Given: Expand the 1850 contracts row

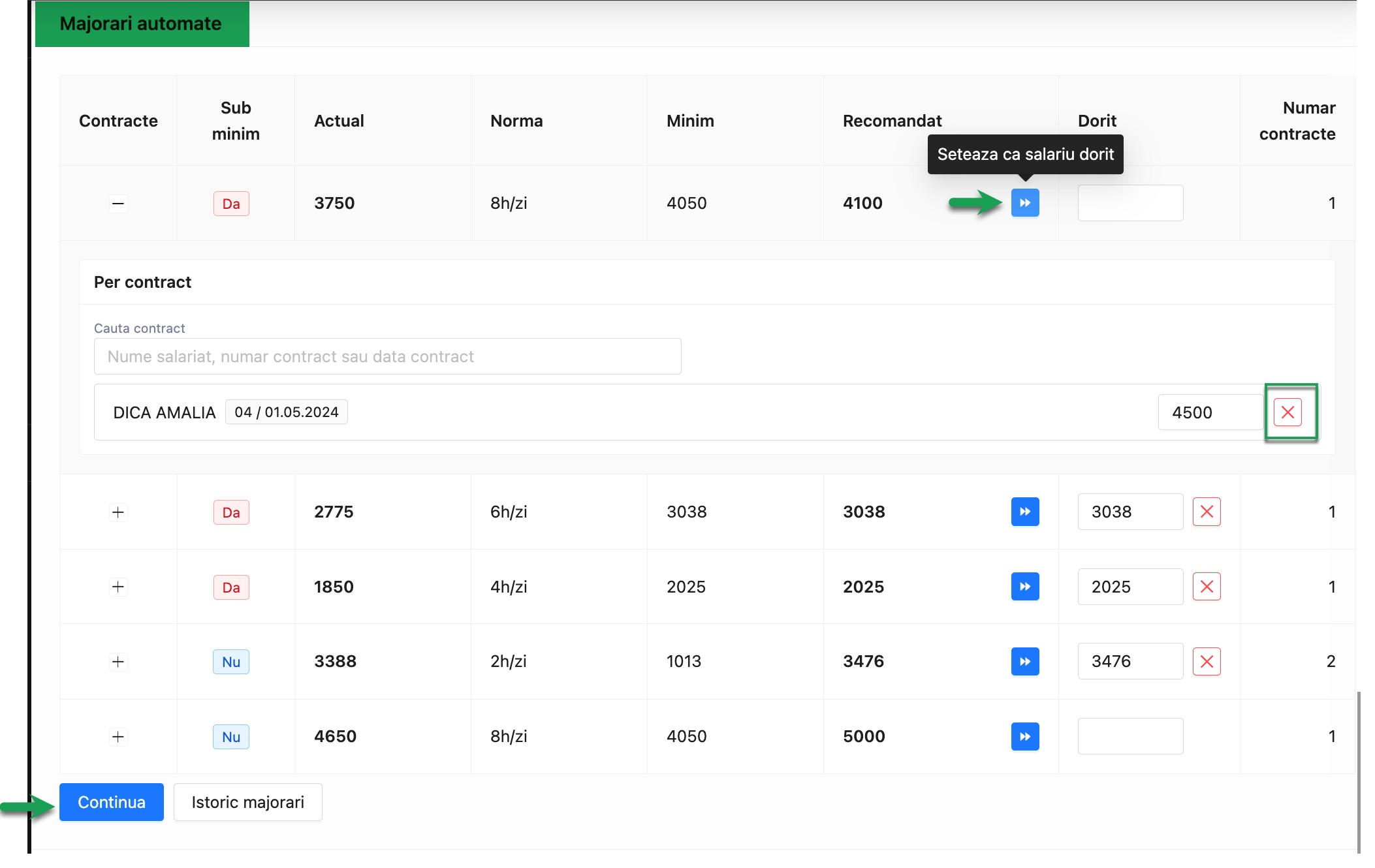Looking at the screenshot, I should pos(118,587).
